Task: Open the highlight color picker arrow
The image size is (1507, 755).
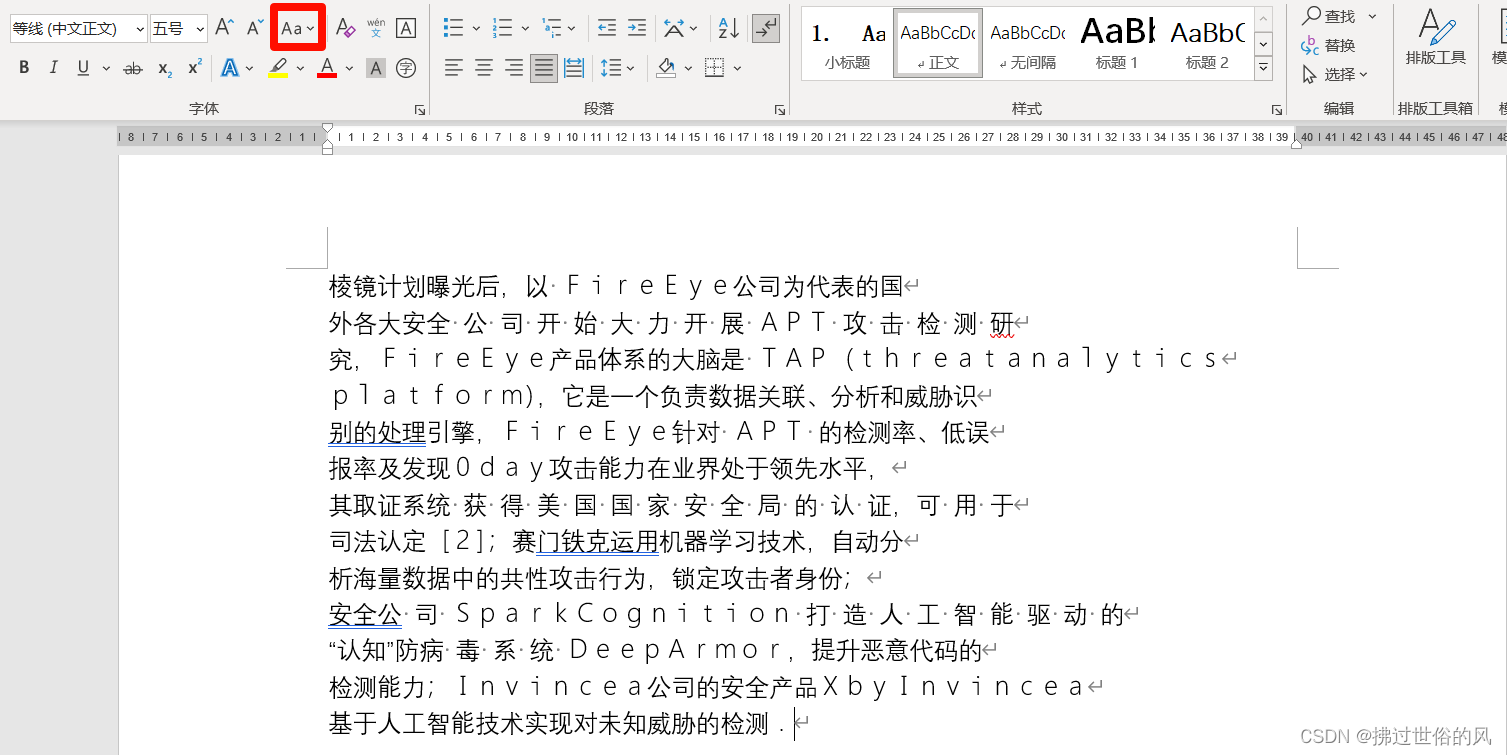Action: tap(300, 68)
